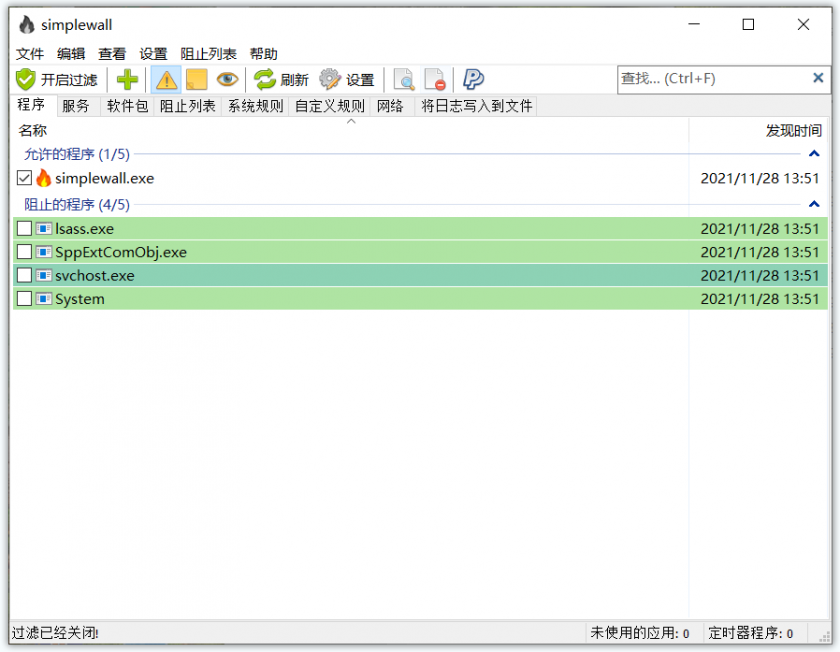Open the 设置 menu in menu bar
The width and height of the screenshot is (840, 652).
point(153,54)
